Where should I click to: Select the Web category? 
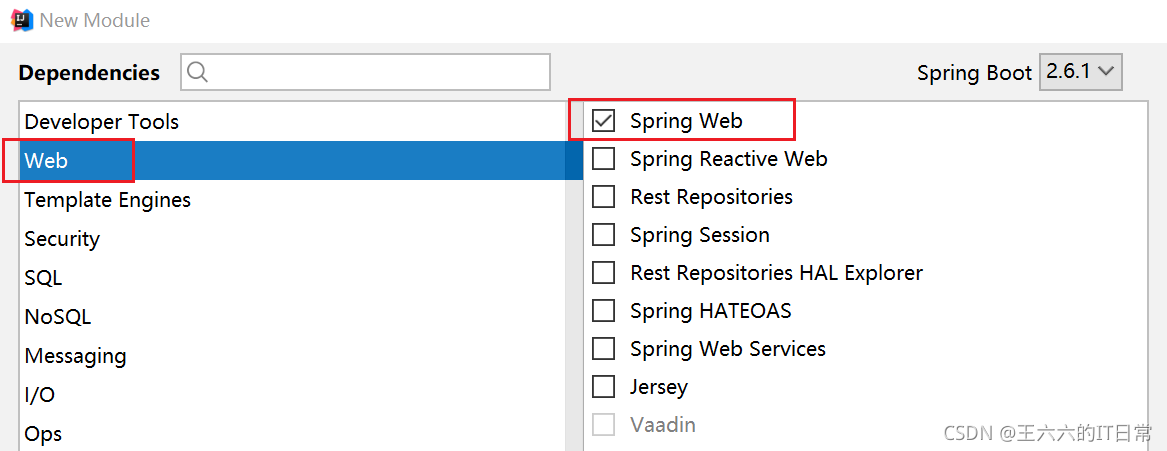click(292, 160)
